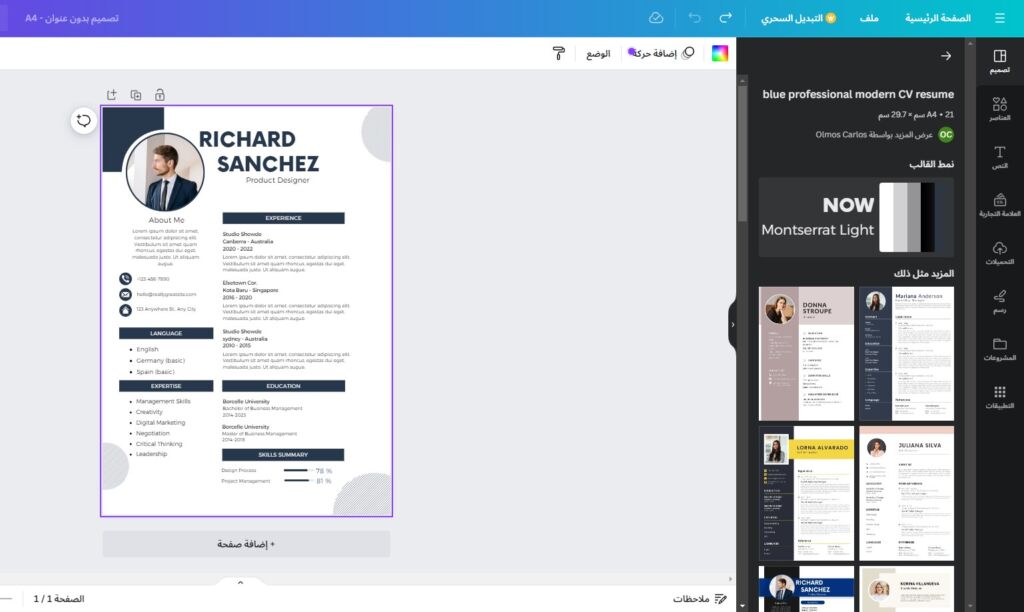The image size is (1024, 612).
Task: Expand the page thumbnails chevron at bottom
Action: tap(240, 581)
